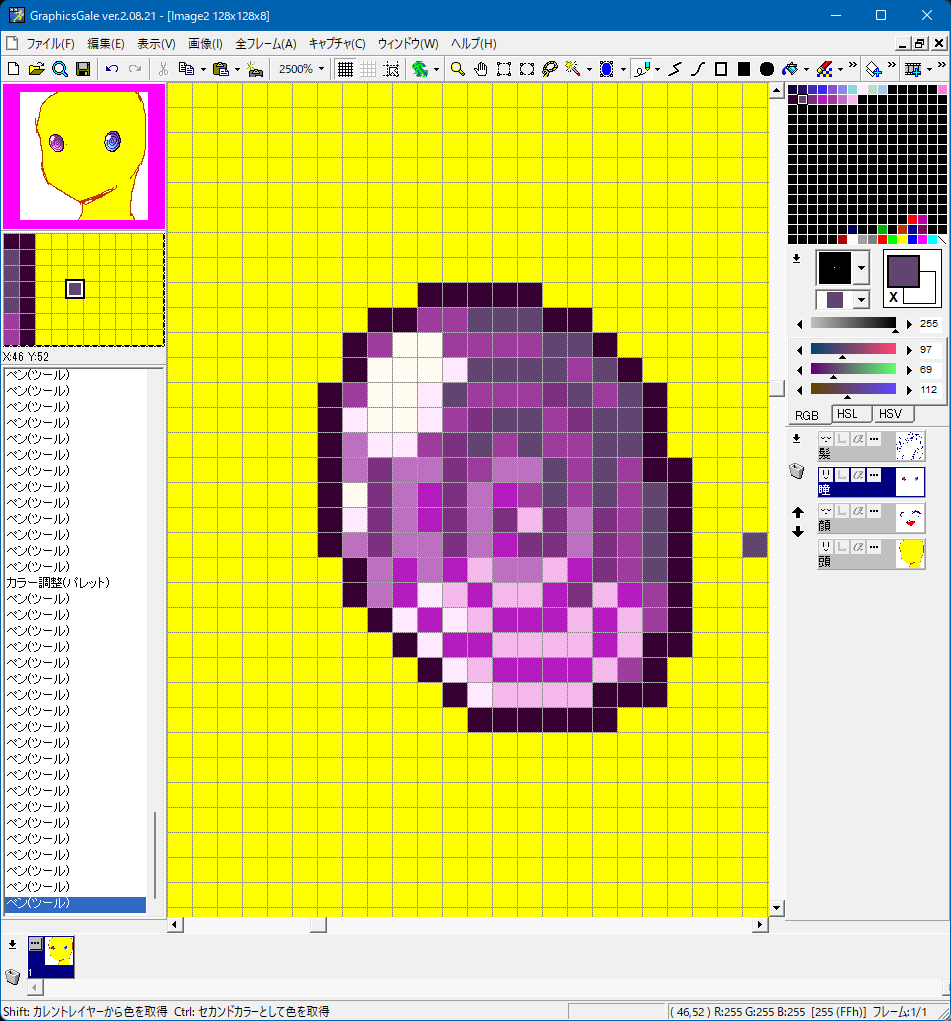
Task: Select the Pen freehand tool
Action: coord(642,69)
